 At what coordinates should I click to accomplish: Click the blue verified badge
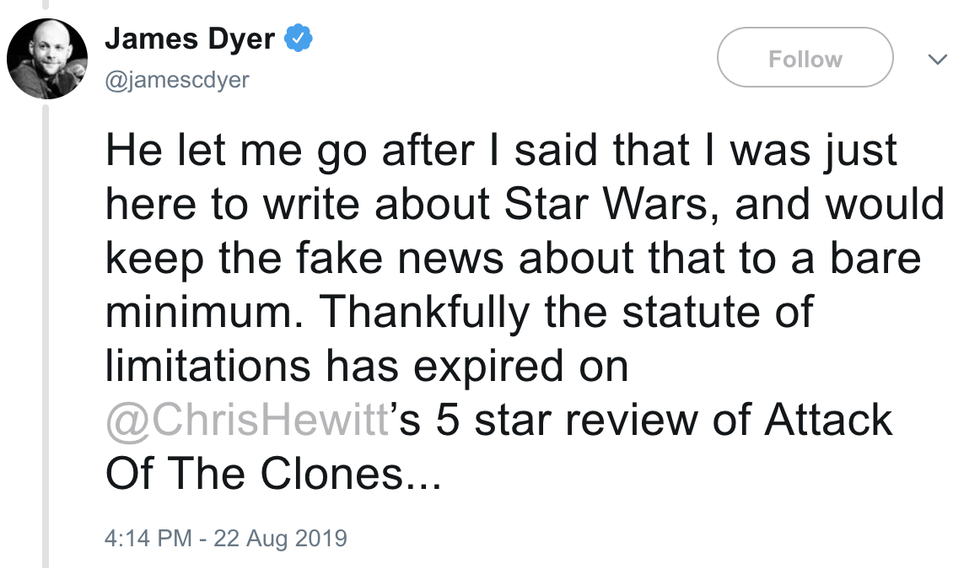tap(299, 39)
